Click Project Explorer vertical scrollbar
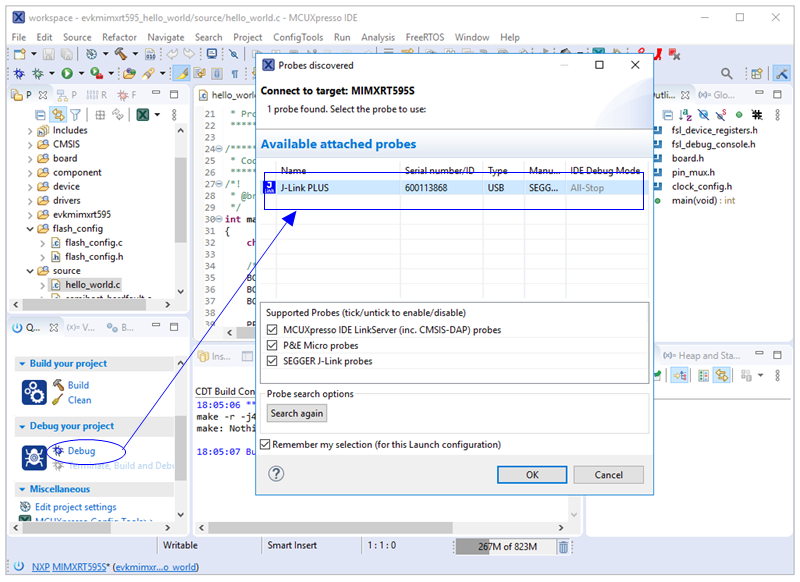The image size is (800, 582). click(x=180, y=199)
